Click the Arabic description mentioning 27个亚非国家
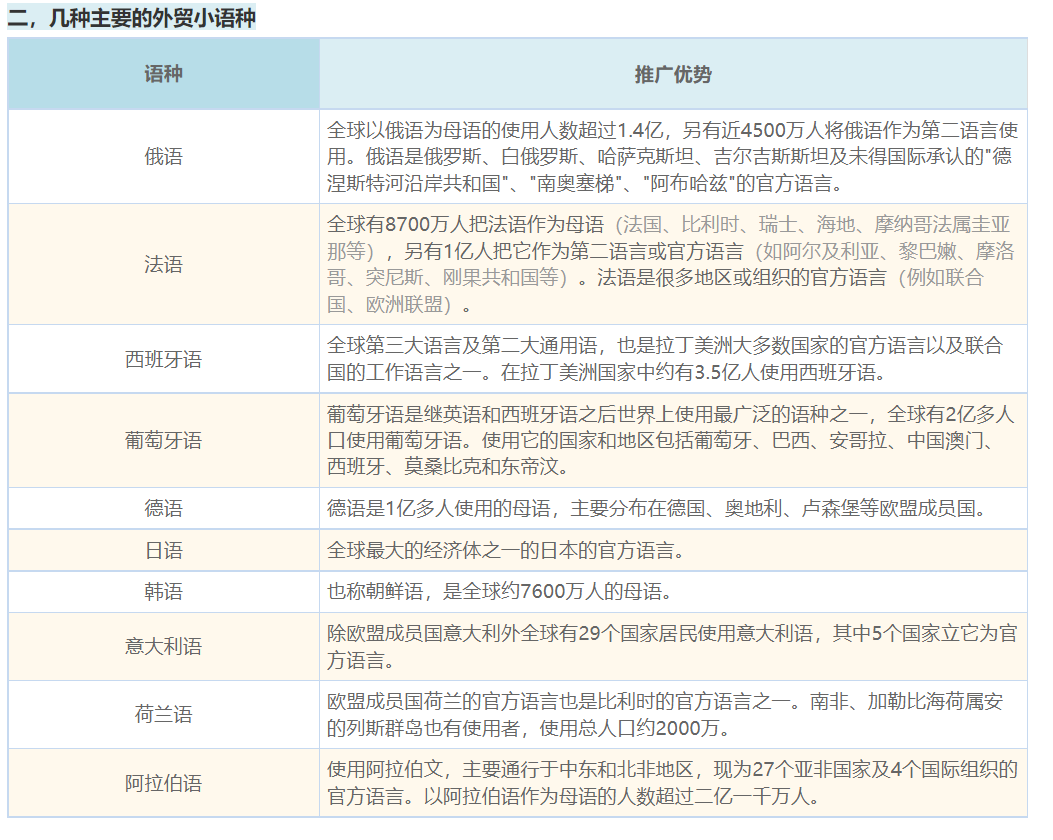 click(672, 783)
